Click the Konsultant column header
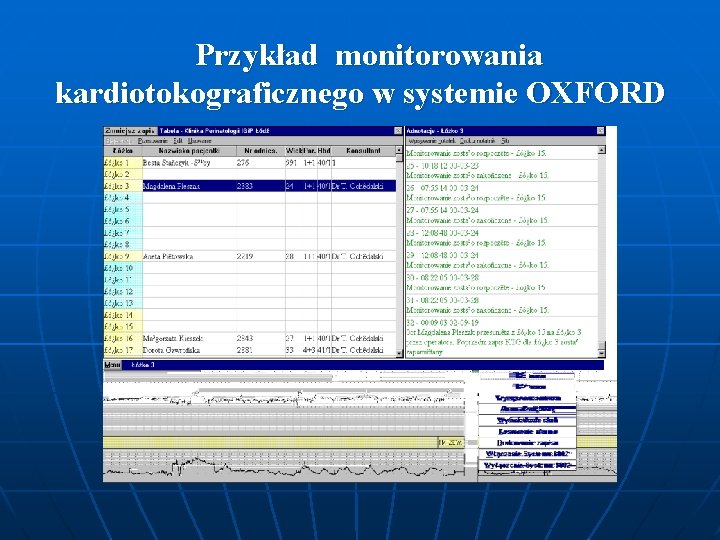720x540 pixels. [x=363, y=151]
